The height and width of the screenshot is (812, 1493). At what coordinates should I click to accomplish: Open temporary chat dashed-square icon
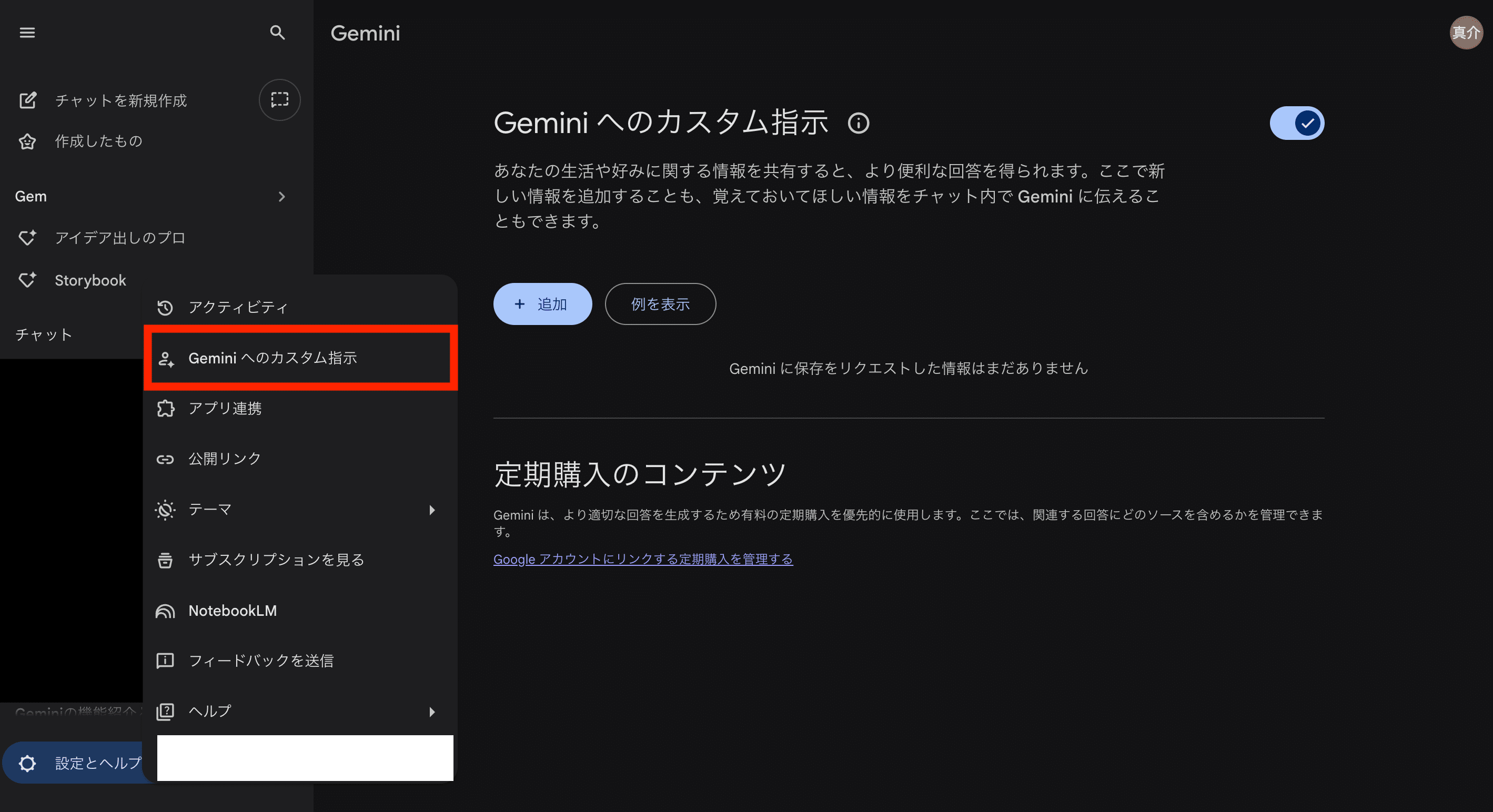coord(279,100)
